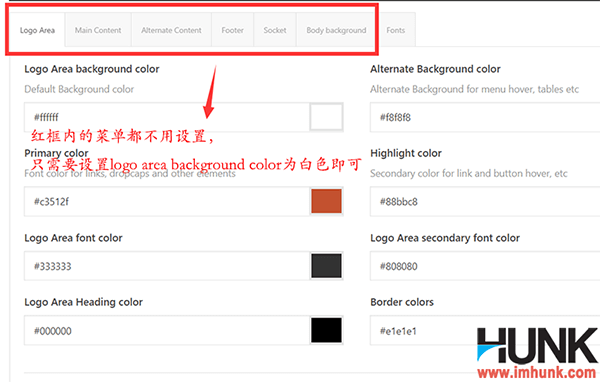This screenshot has width=600, height=382.
Task: Open the white Logo Area background swatch
Action: (x=326, y=117)
